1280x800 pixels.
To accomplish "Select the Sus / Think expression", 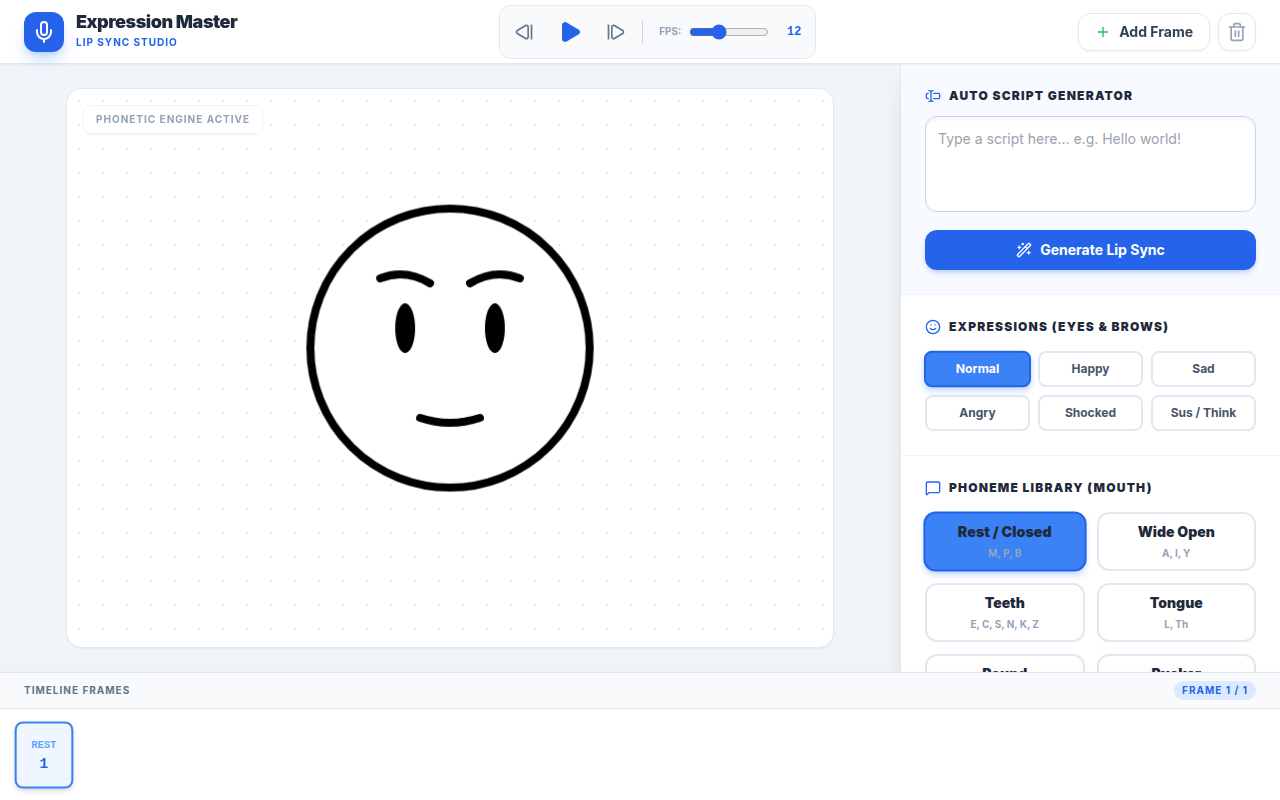I will point(1203,413).
